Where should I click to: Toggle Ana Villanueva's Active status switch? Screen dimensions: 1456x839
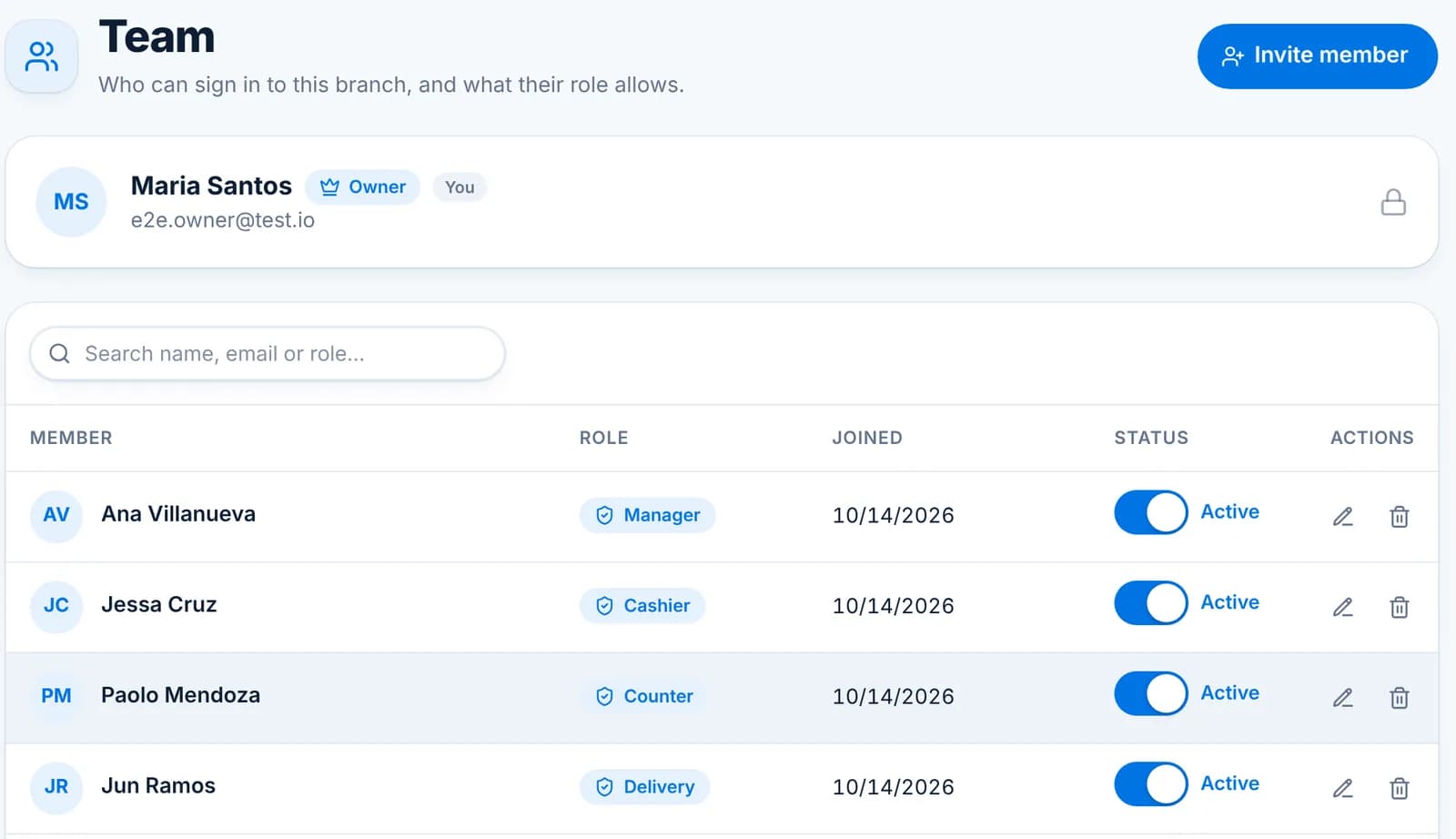pyautogui.click(x=1151, y=512)
